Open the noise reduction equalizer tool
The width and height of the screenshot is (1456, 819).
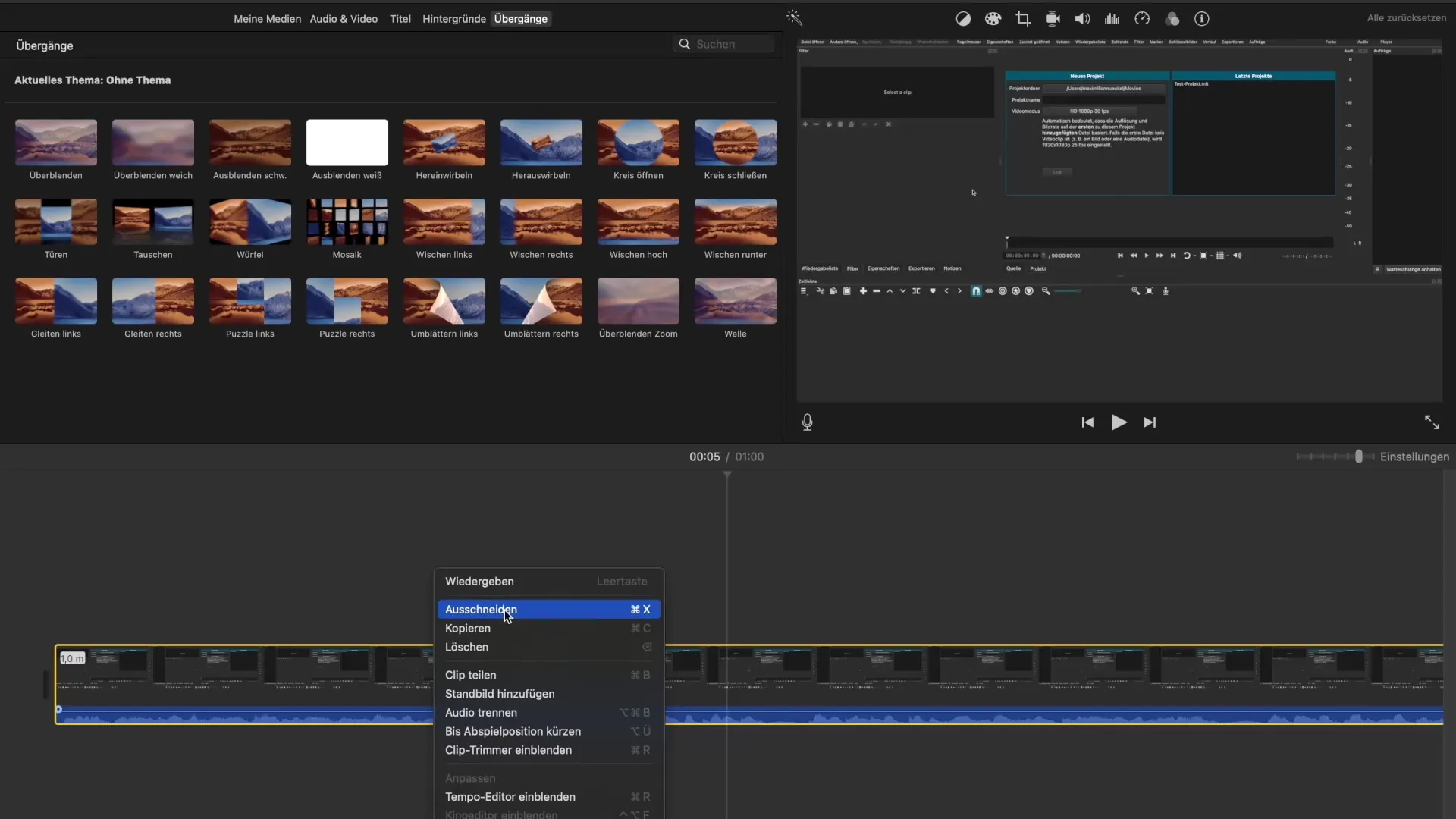tap(1112, 19)
